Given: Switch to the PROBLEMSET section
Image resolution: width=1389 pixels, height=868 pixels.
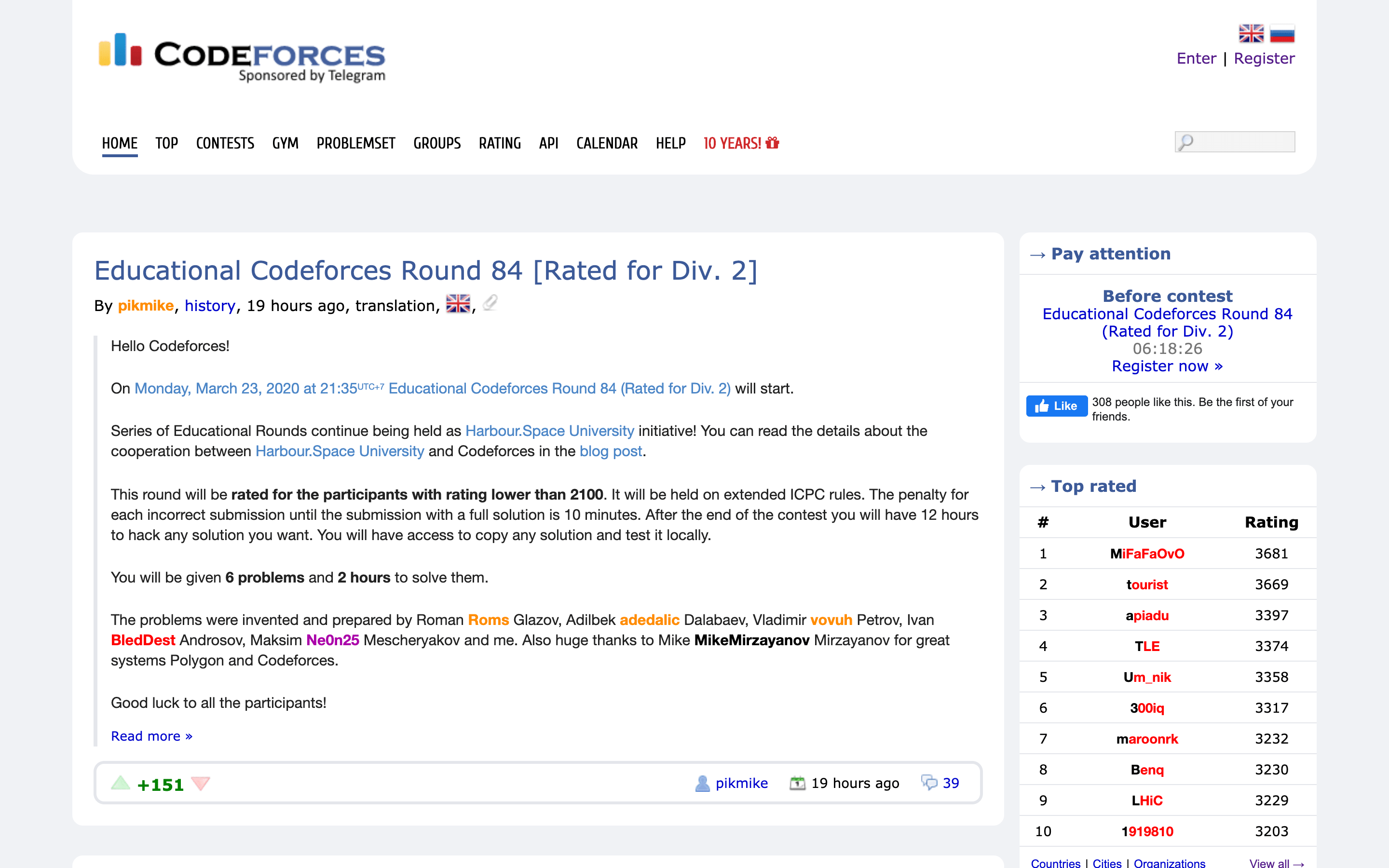Looking at the screenshot, I should [355, 144].
